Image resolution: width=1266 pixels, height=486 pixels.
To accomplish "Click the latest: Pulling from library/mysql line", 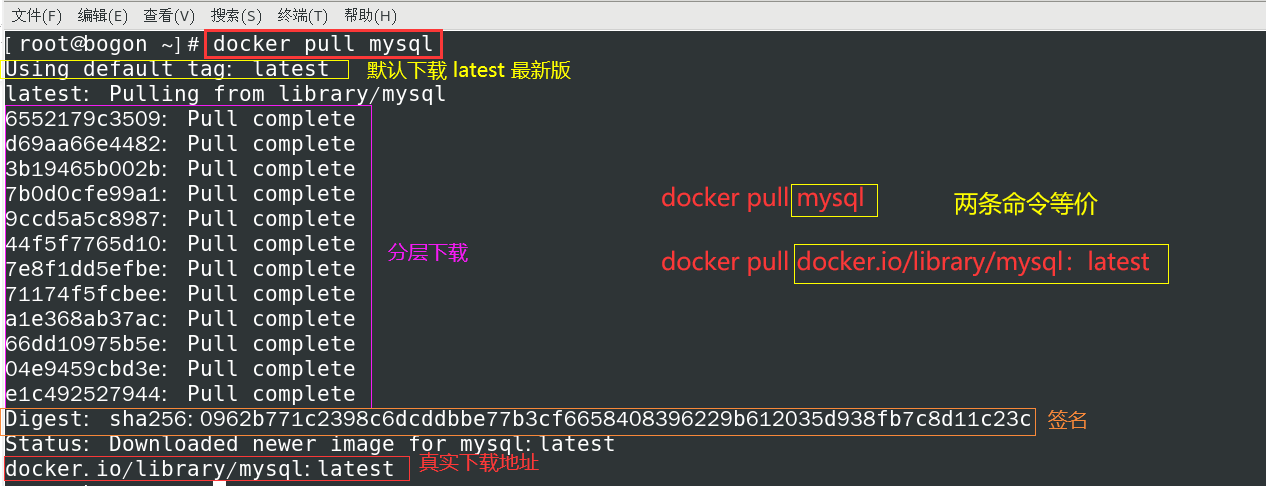I will point(226,94).
